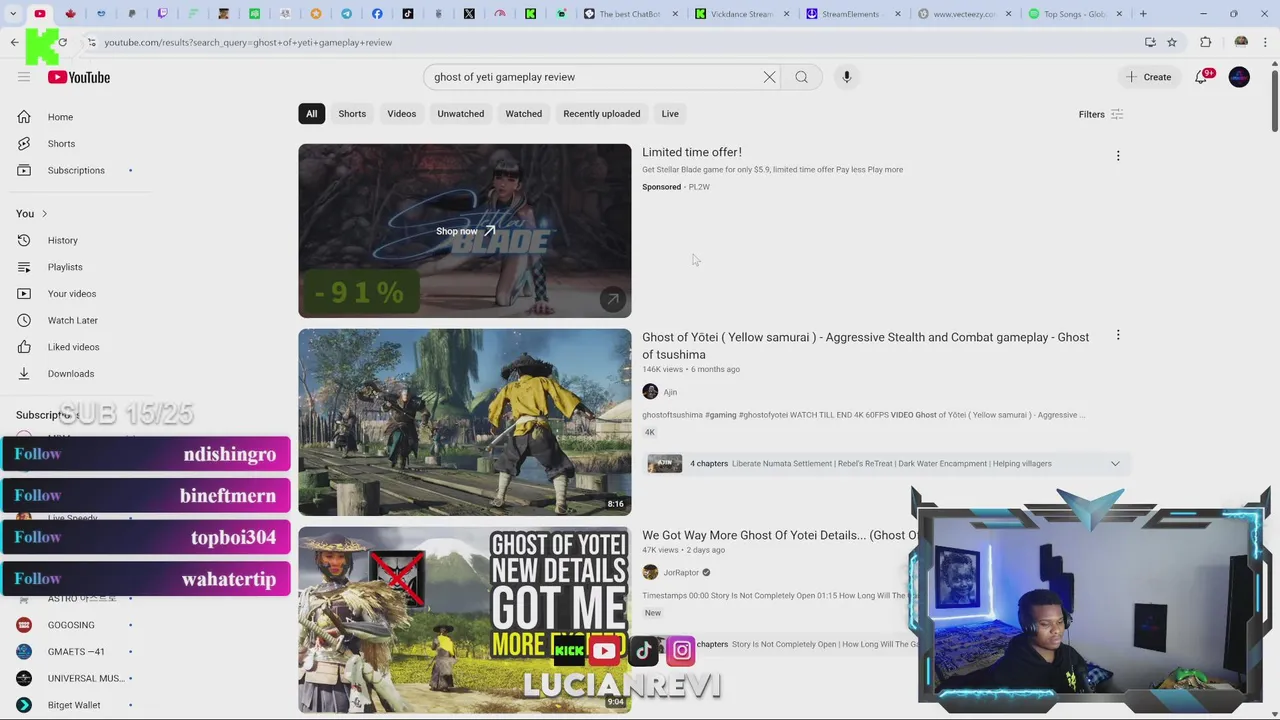
Task: Select the Shorts filter chip
Action: pyautogui.click(x=352, y=114)
